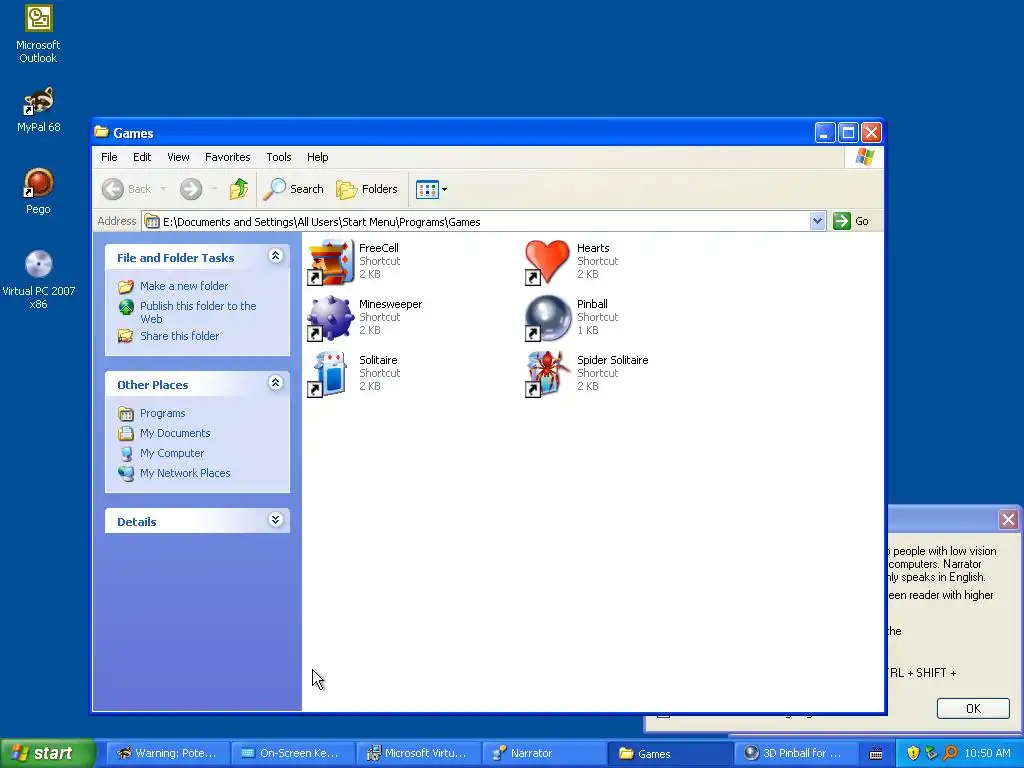This screenshot has width=1024, height=768.
Task: Open My Computer from Other Places
Action: click(172, 453)
